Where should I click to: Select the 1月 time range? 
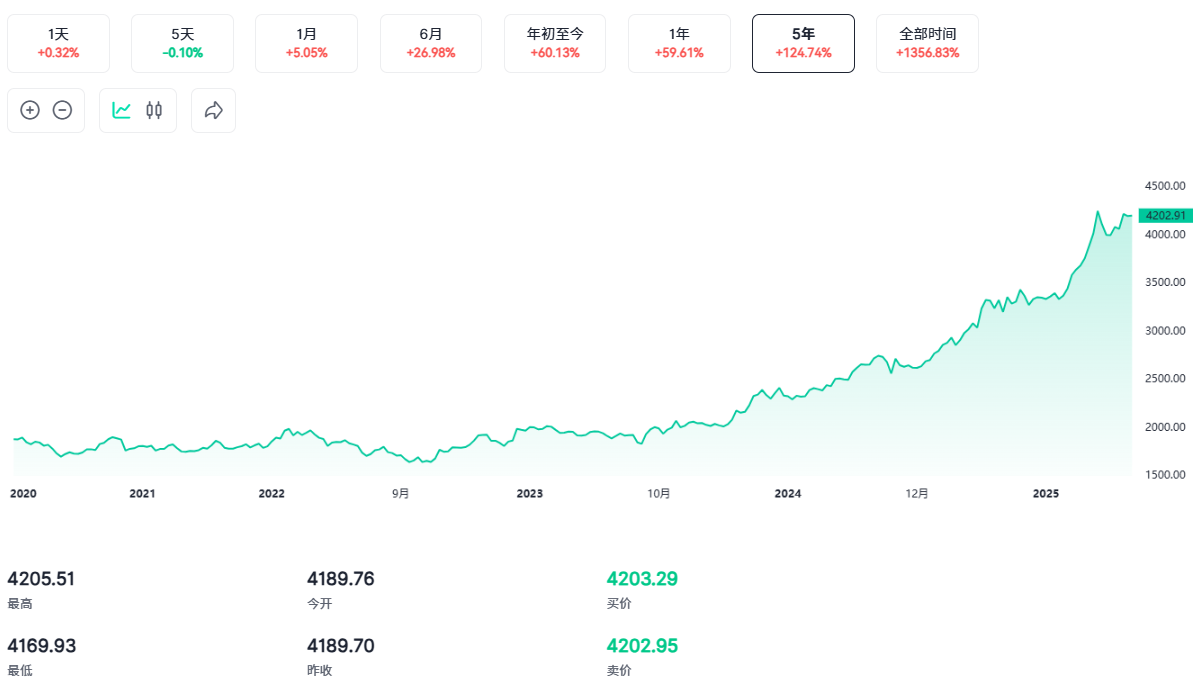306,43
